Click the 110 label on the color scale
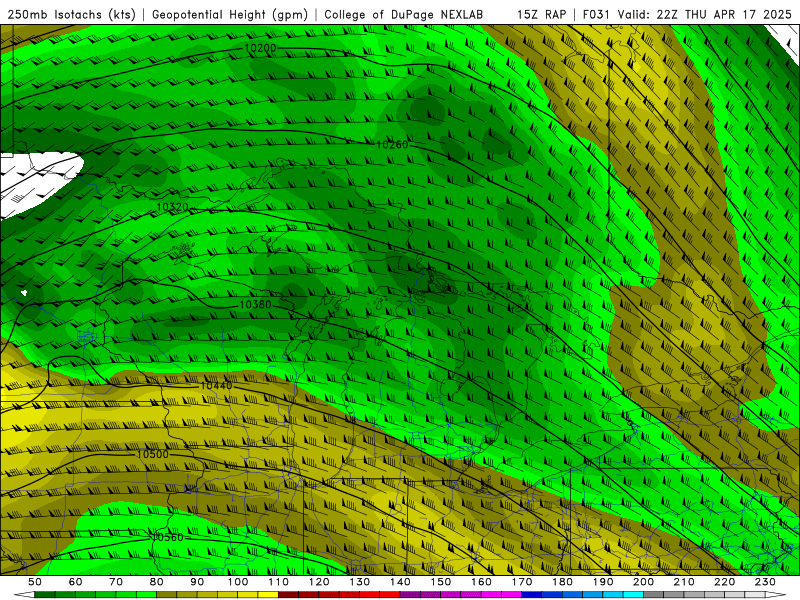Image resolution: width=800 pixels, height=600 pixels. coord(279,582)
